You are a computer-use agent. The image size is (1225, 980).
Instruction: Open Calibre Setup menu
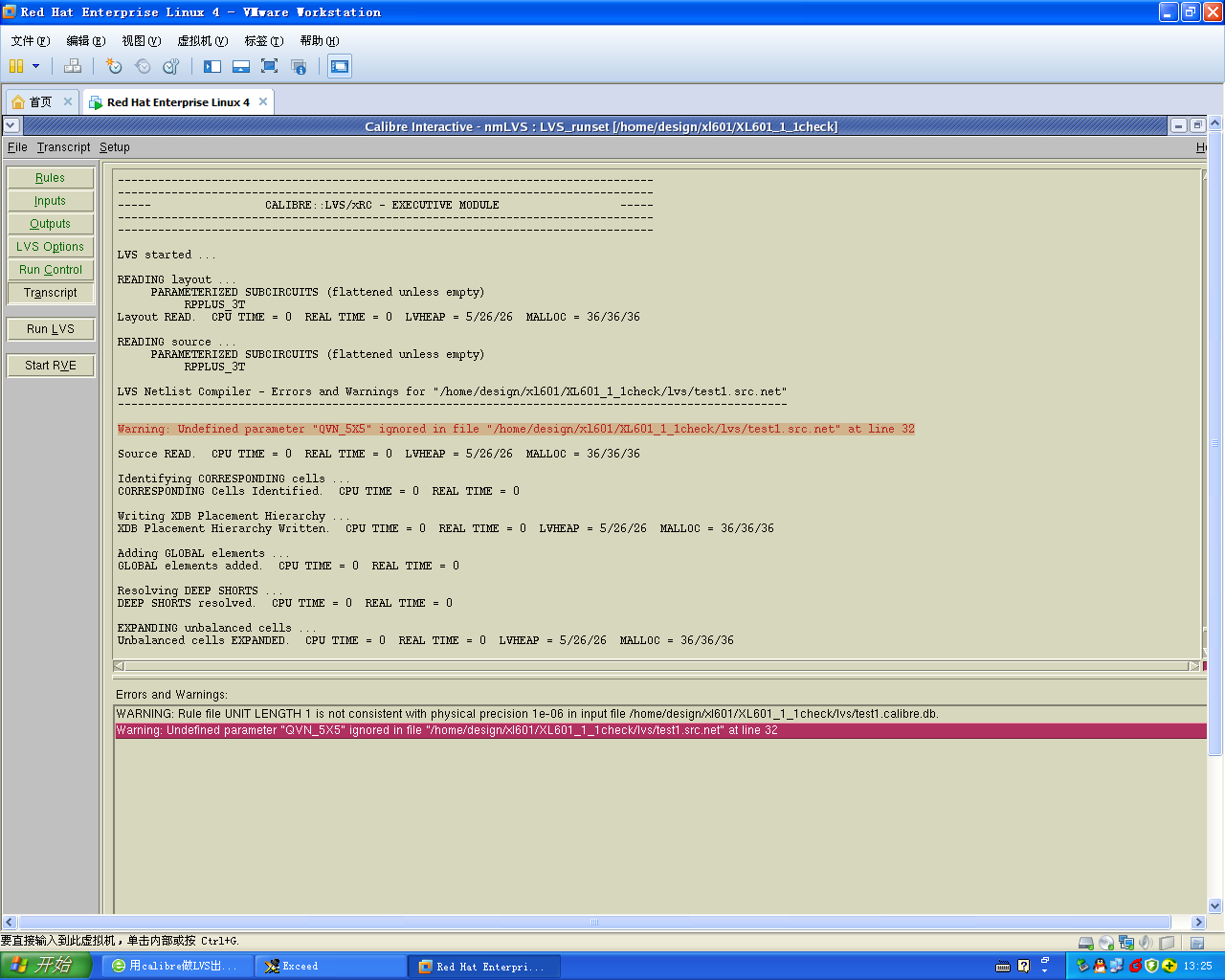pyautogui.click(x=114, y=147)
